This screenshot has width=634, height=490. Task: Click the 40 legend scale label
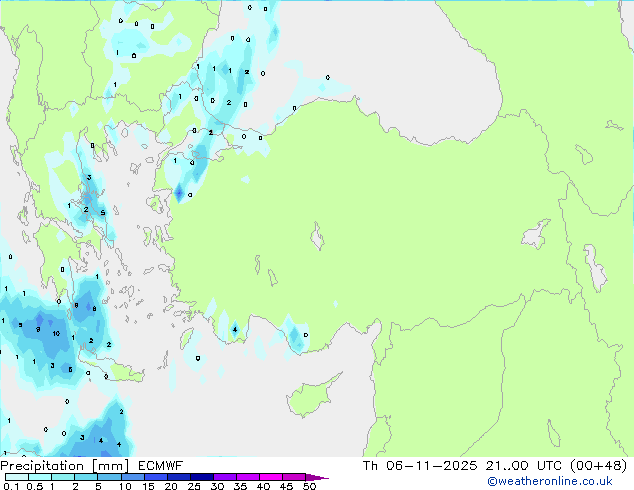pos(263,486)
